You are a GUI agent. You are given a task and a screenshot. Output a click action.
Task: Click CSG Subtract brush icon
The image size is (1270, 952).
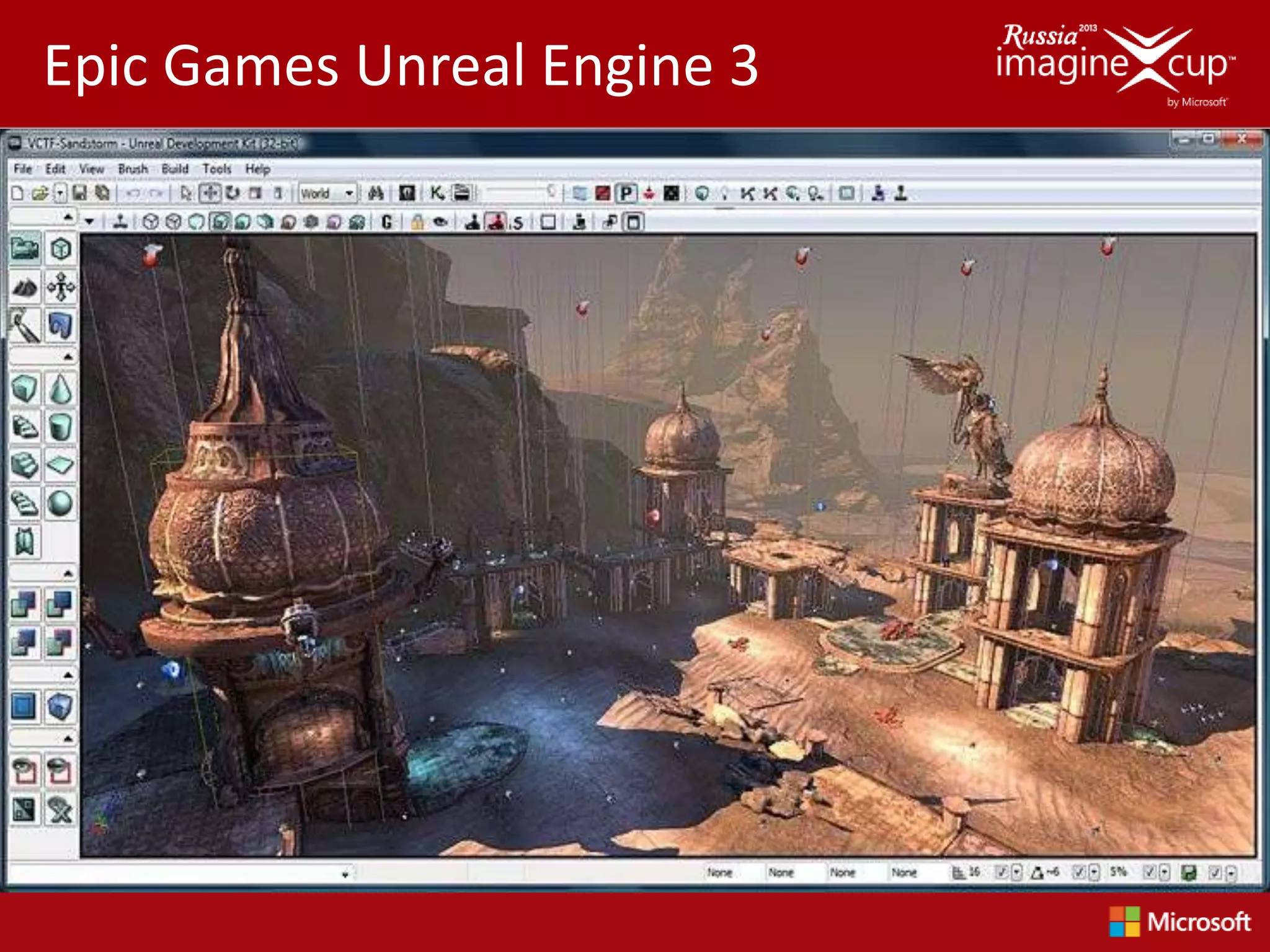pos(60,604)
